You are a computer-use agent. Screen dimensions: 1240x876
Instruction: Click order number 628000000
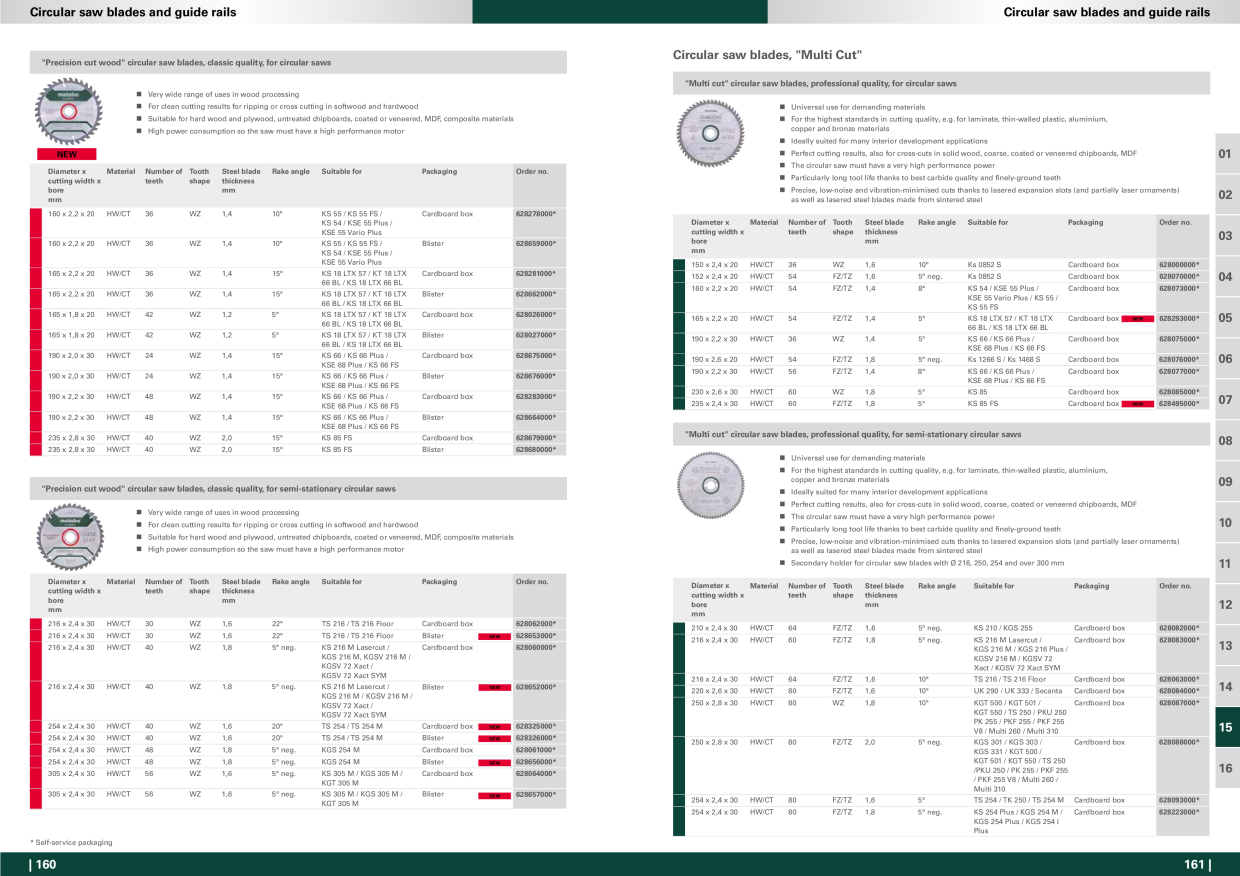(x=1178, y=264)
